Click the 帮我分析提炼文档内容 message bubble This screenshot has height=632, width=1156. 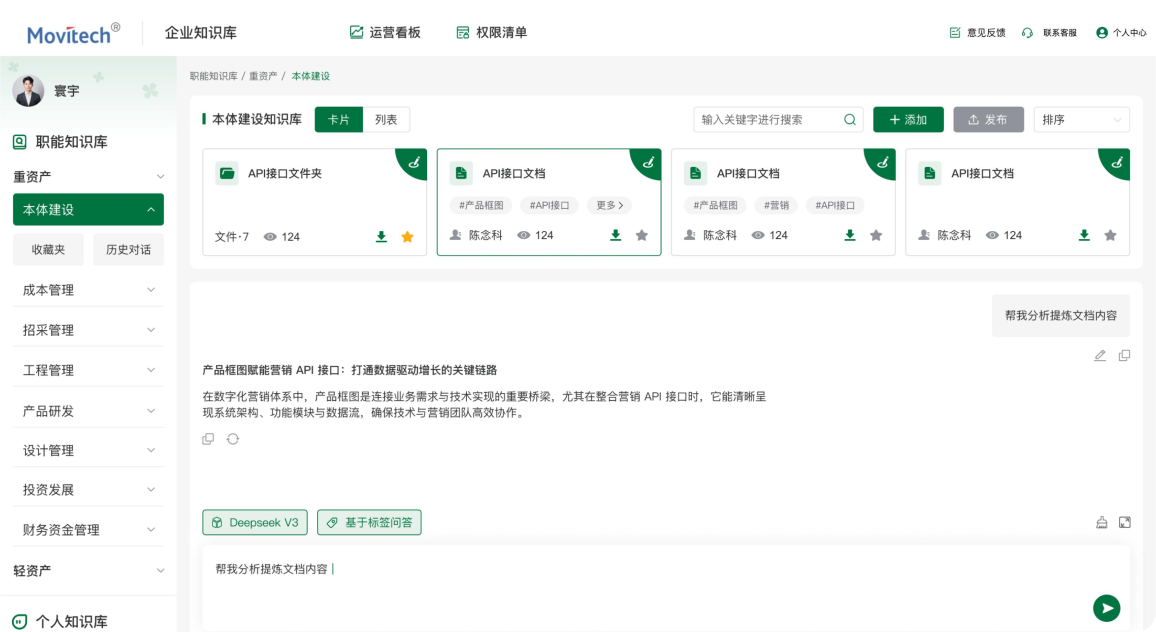(1061, 316)
